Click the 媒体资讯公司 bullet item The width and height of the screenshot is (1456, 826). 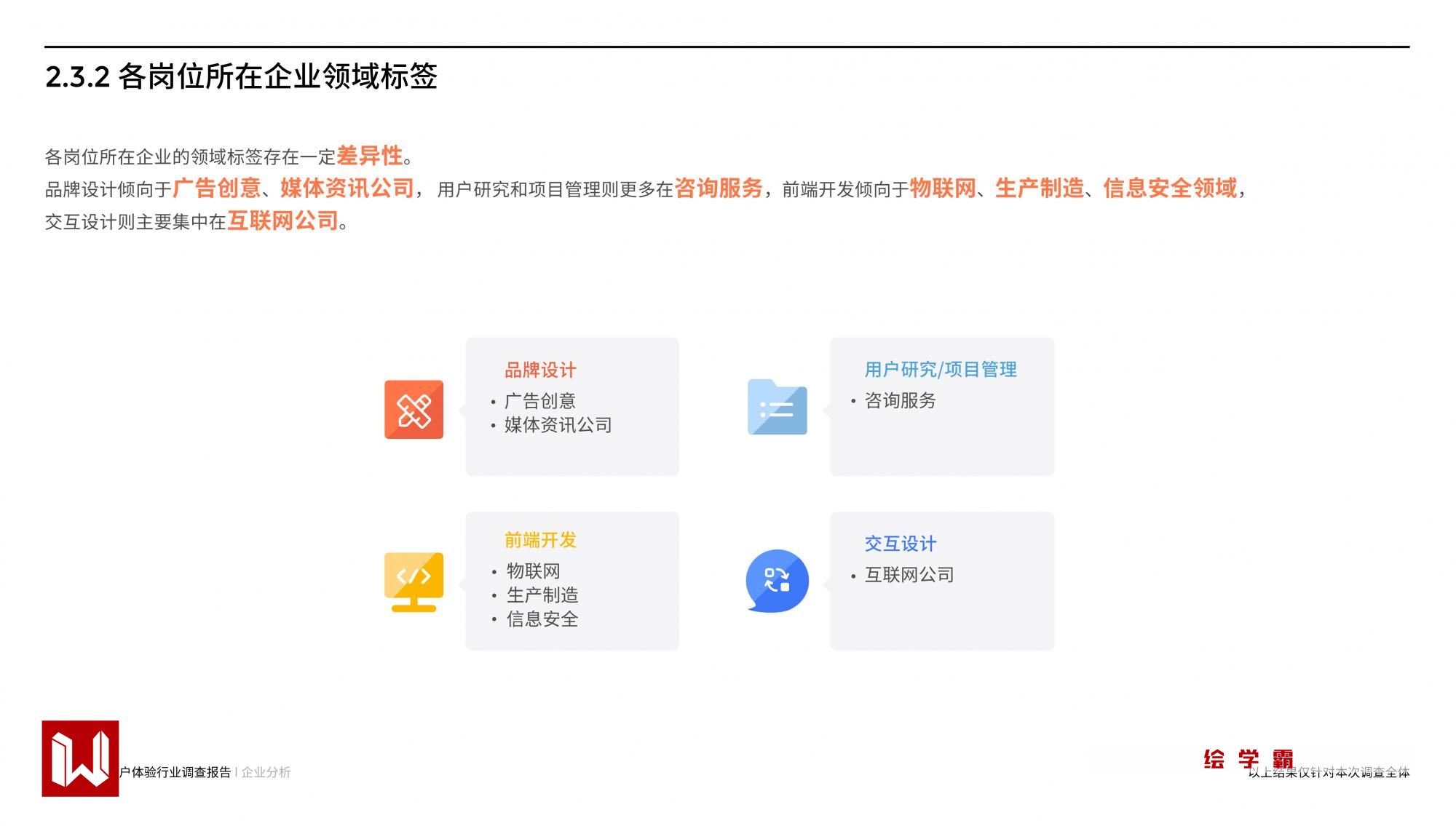point(558,425)
